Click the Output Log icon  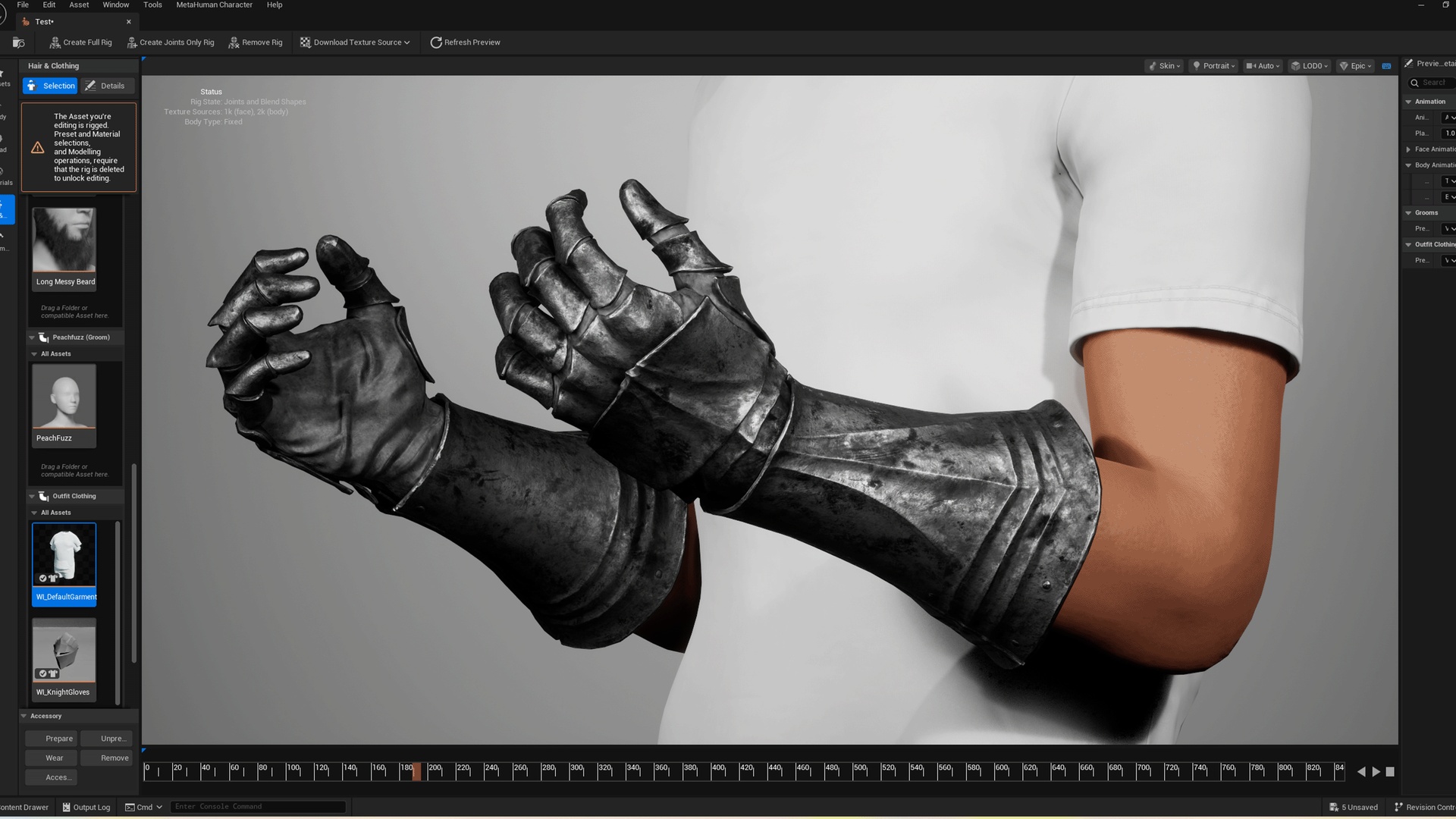click(x=66, y=807)
